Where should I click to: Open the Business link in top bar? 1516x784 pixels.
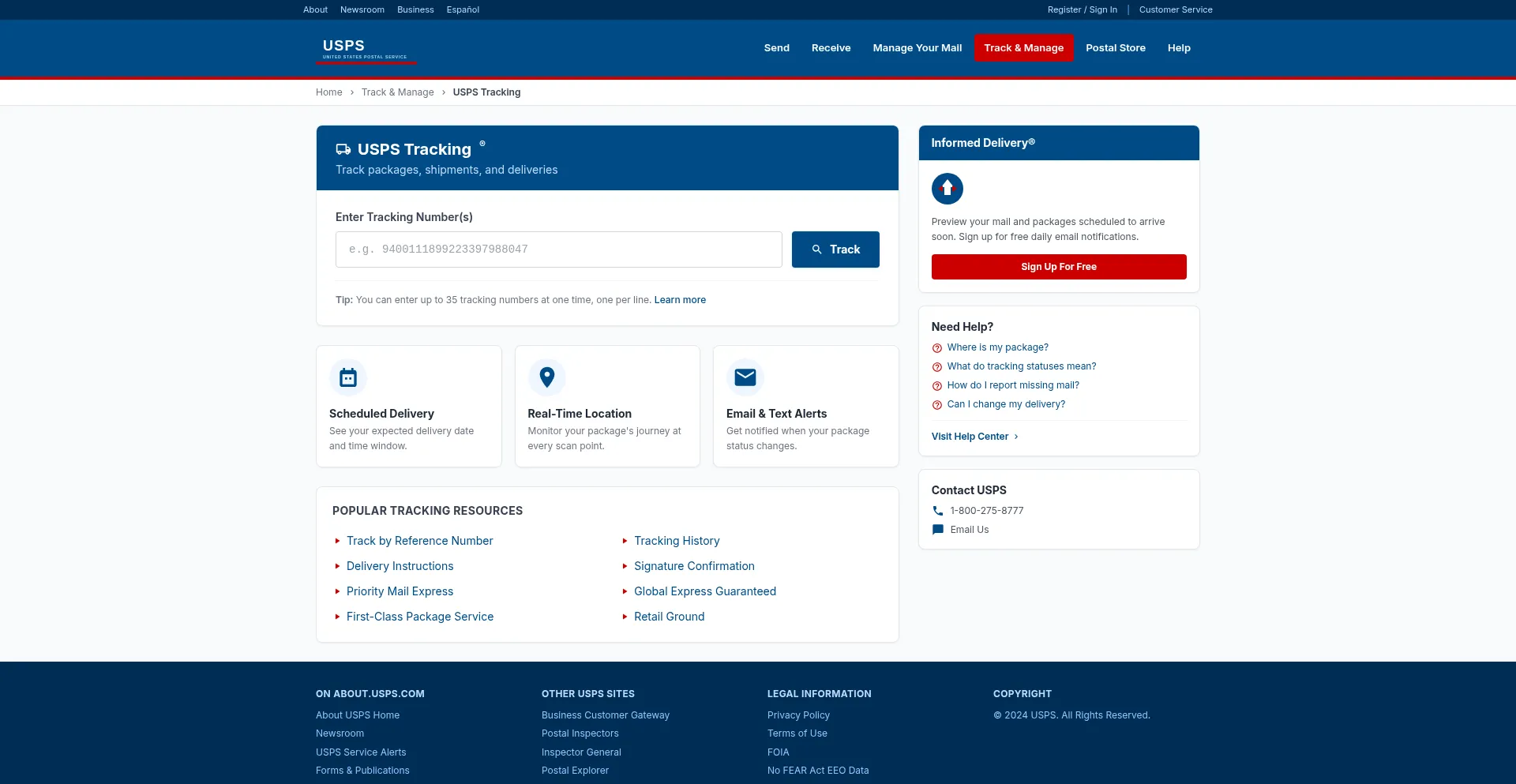pyautogui.click(x=415, y=9)
